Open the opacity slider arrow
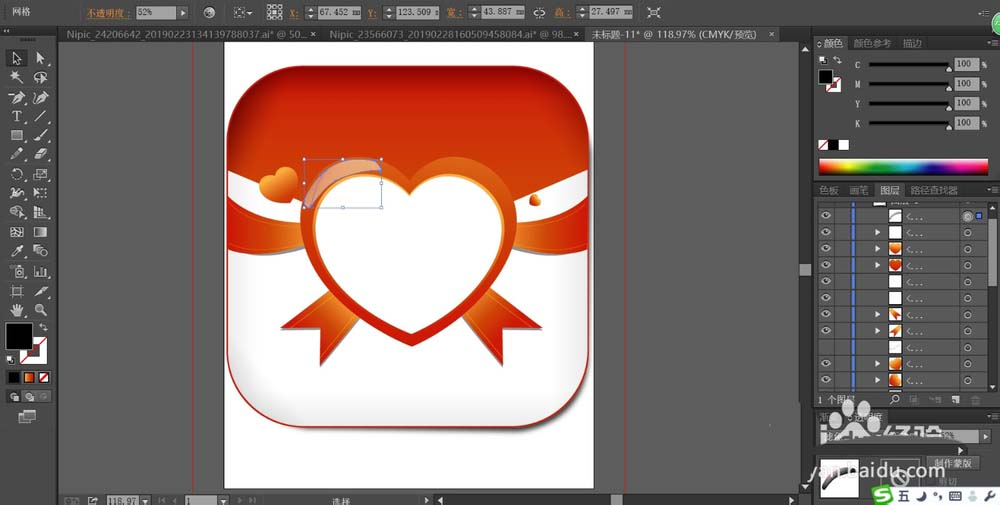This screenshot has width=1000, height=505. [x=183, y=12]
